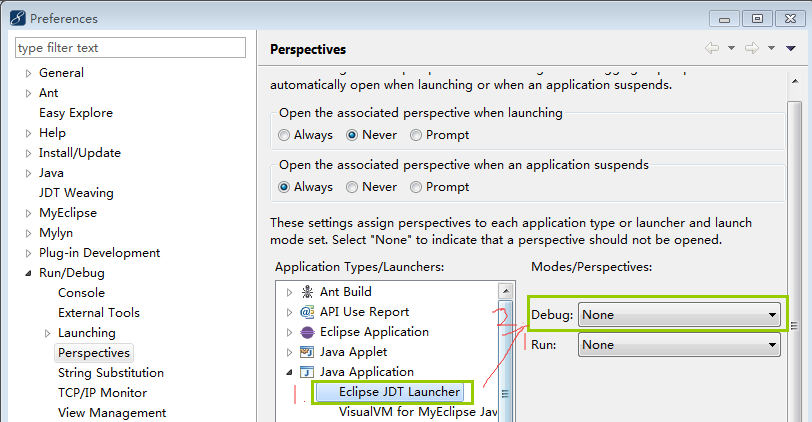The image size is (812, 422).
Task: Expand the MyEclipse preferences node
Action: (28, 213)
